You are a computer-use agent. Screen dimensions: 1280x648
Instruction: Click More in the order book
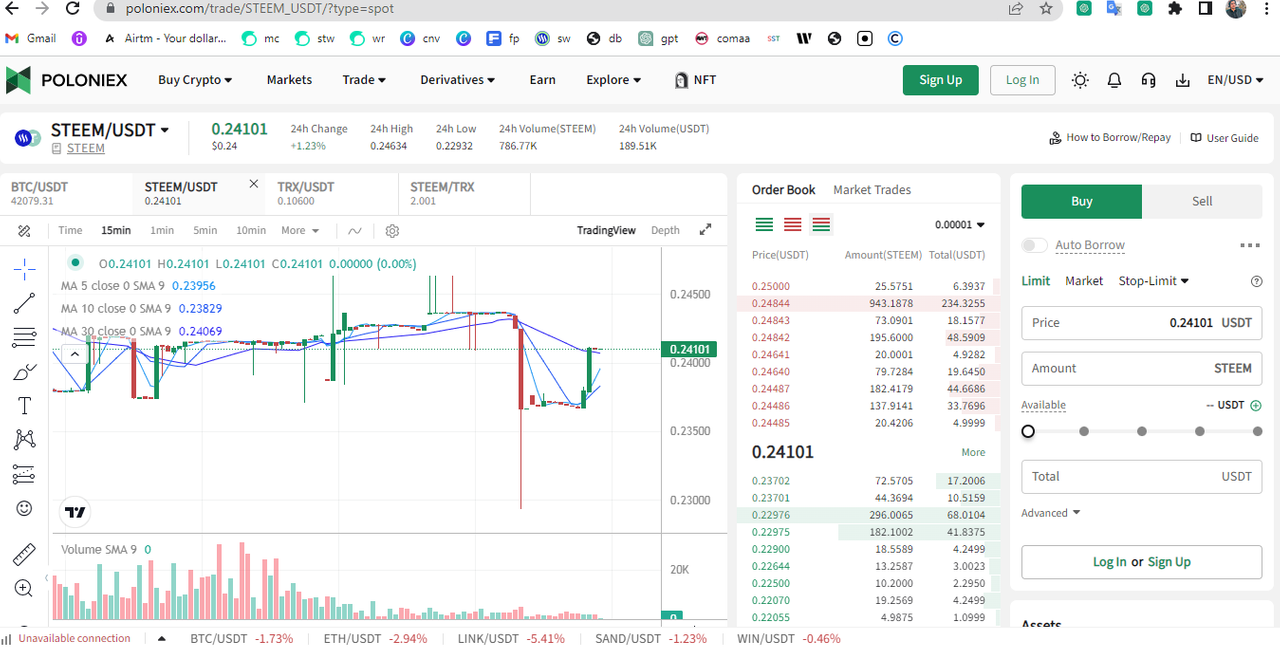973,452
